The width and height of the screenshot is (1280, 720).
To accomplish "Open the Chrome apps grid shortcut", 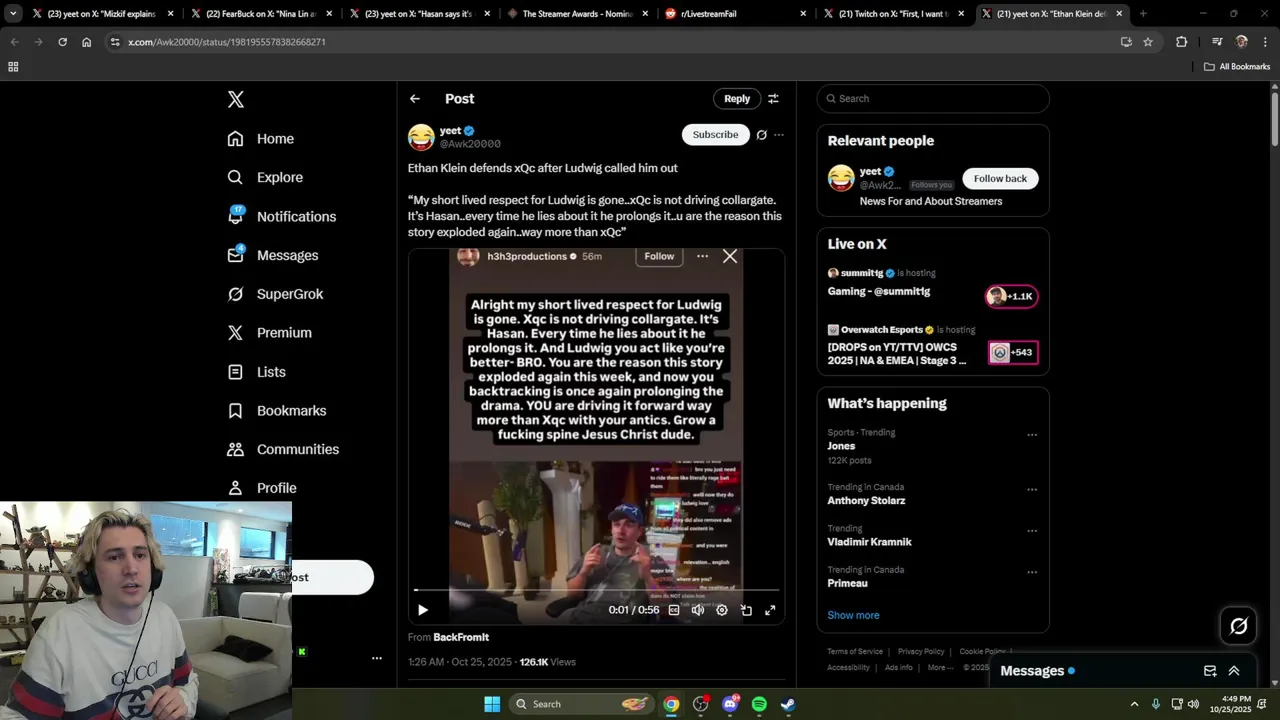I will (13, 67).
